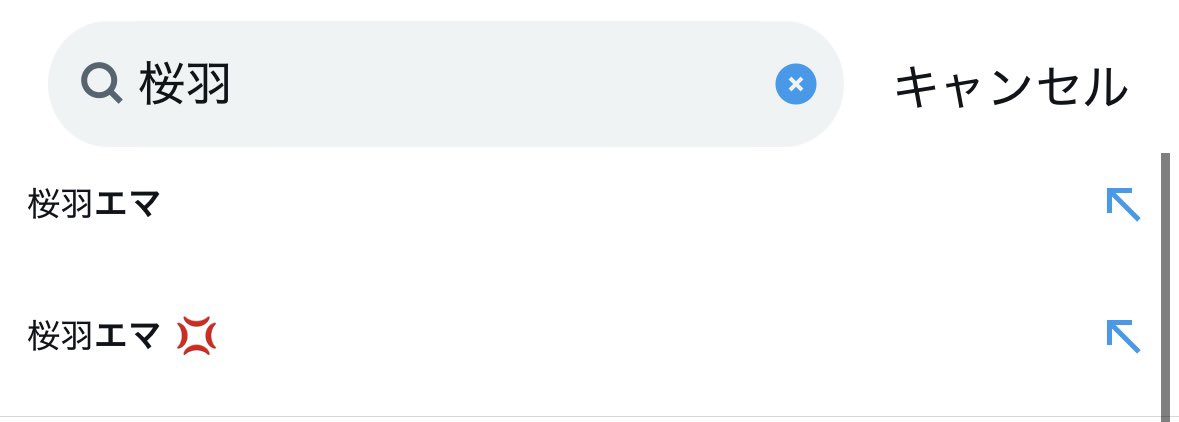Screen dimensions: 1179x422
Task: Click the 桜羽 text in search field
Action: click(x=185, y=85)
